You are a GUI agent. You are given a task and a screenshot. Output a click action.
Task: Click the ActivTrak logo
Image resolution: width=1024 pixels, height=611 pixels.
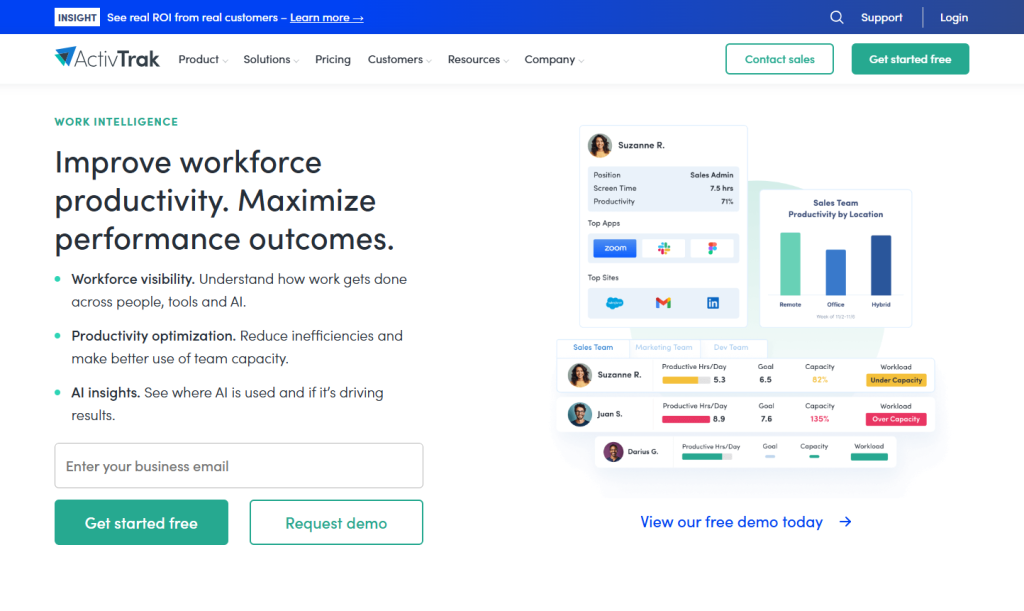click(107, 58)
